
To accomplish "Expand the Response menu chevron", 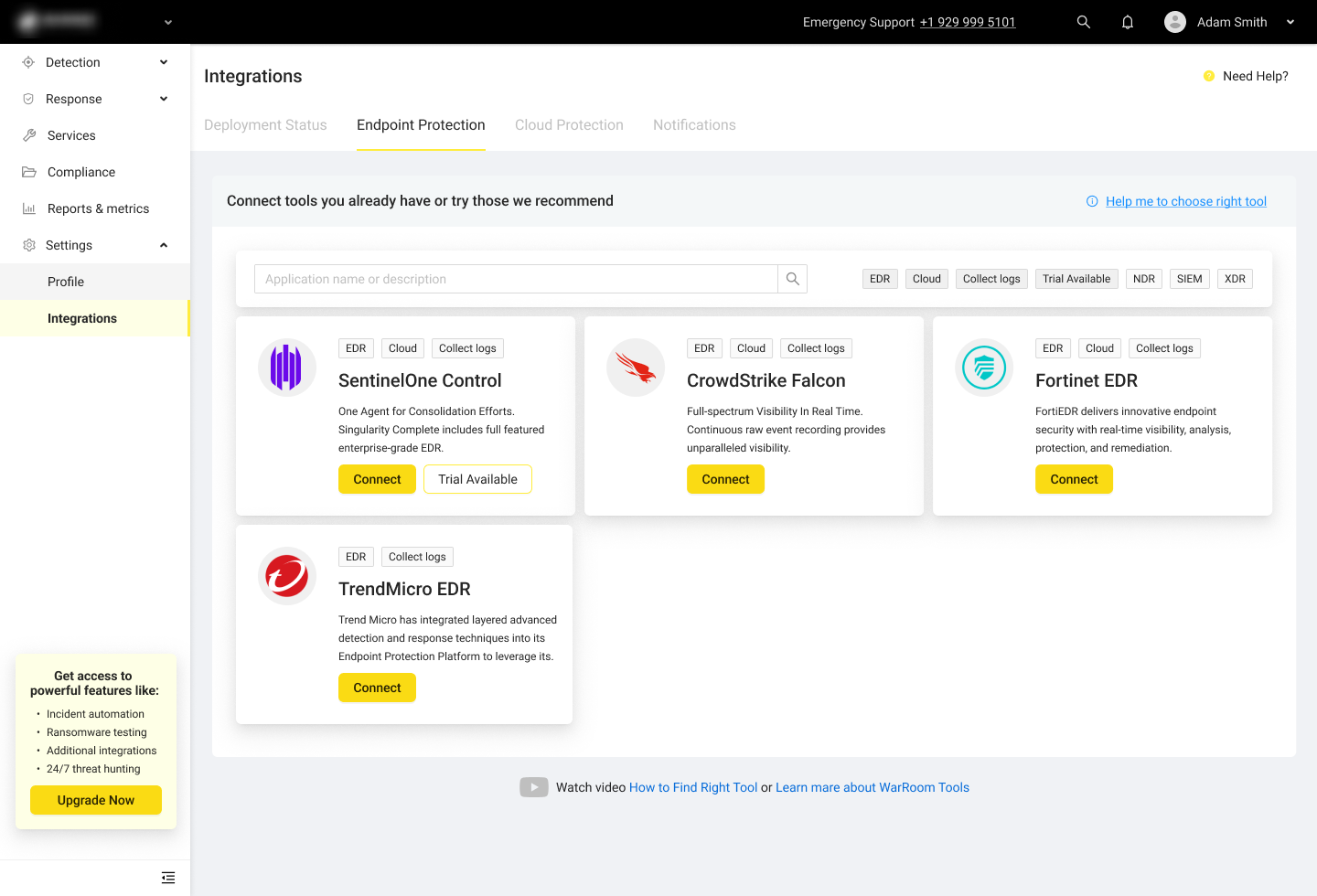I will [x=164, y=99].
